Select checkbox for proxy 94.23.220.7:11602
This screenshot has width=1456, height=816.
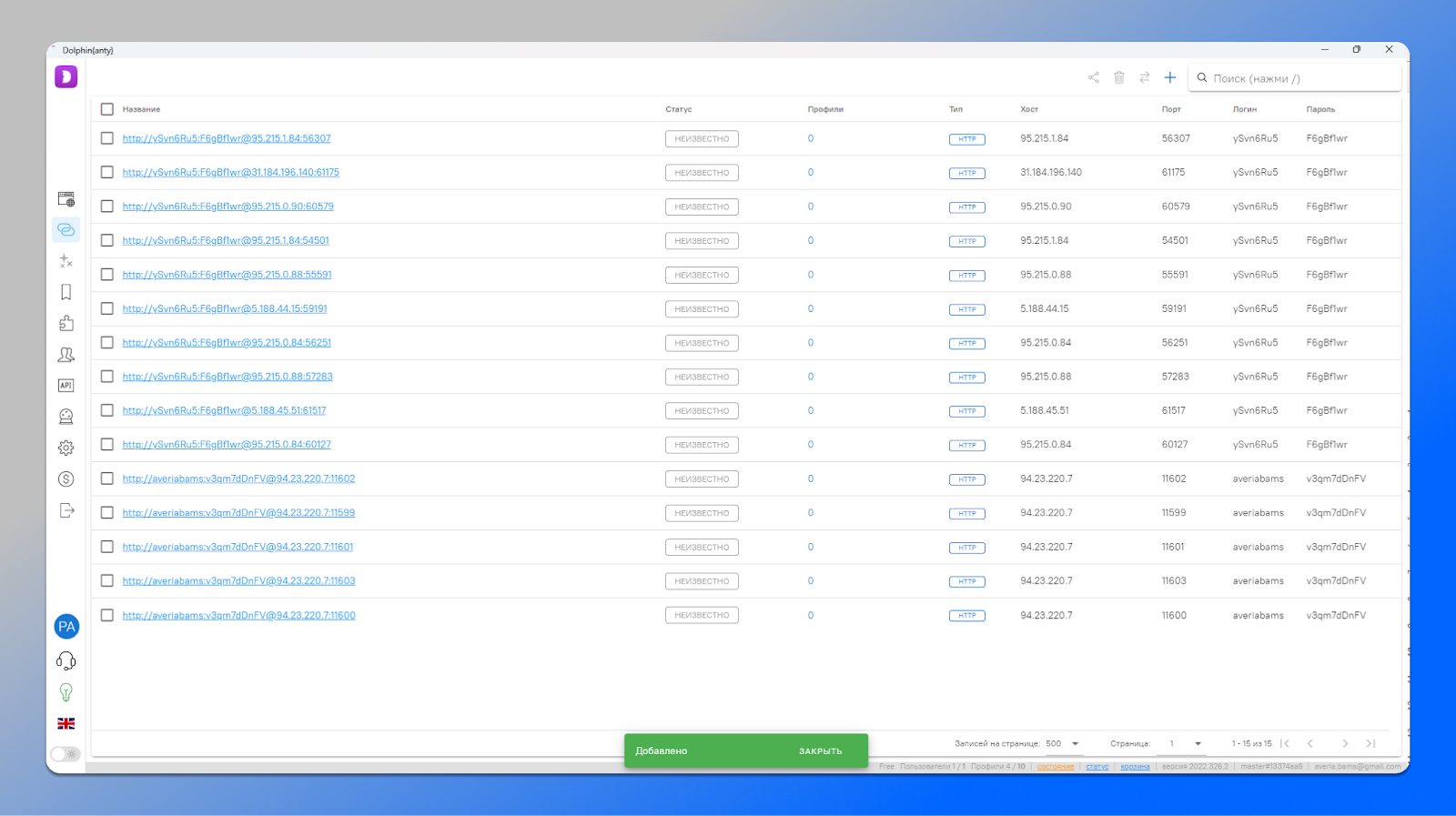click(107, 479)
